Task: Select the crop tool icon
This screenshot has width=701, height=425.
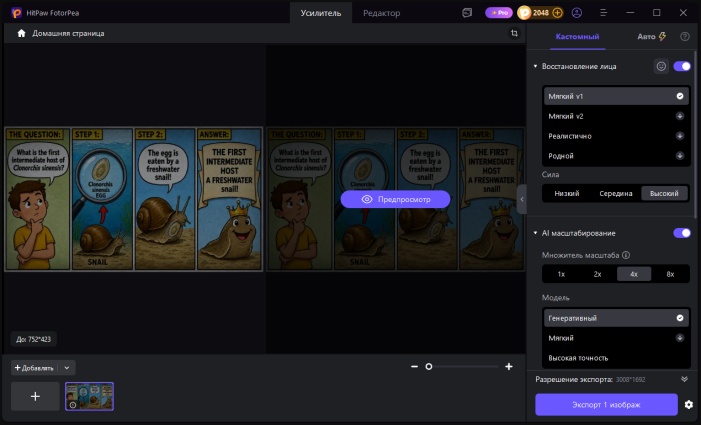Action: 514,33
